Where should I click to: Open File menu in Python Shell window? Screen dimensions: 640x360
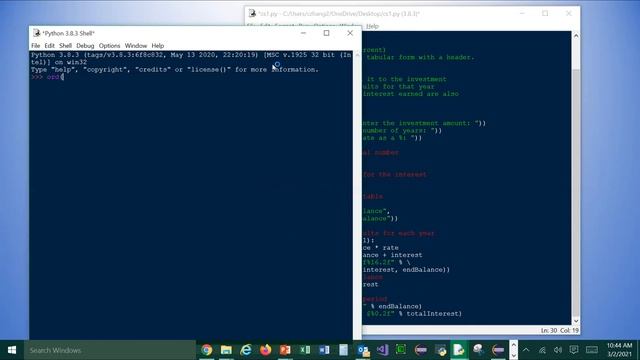point(36,46)
